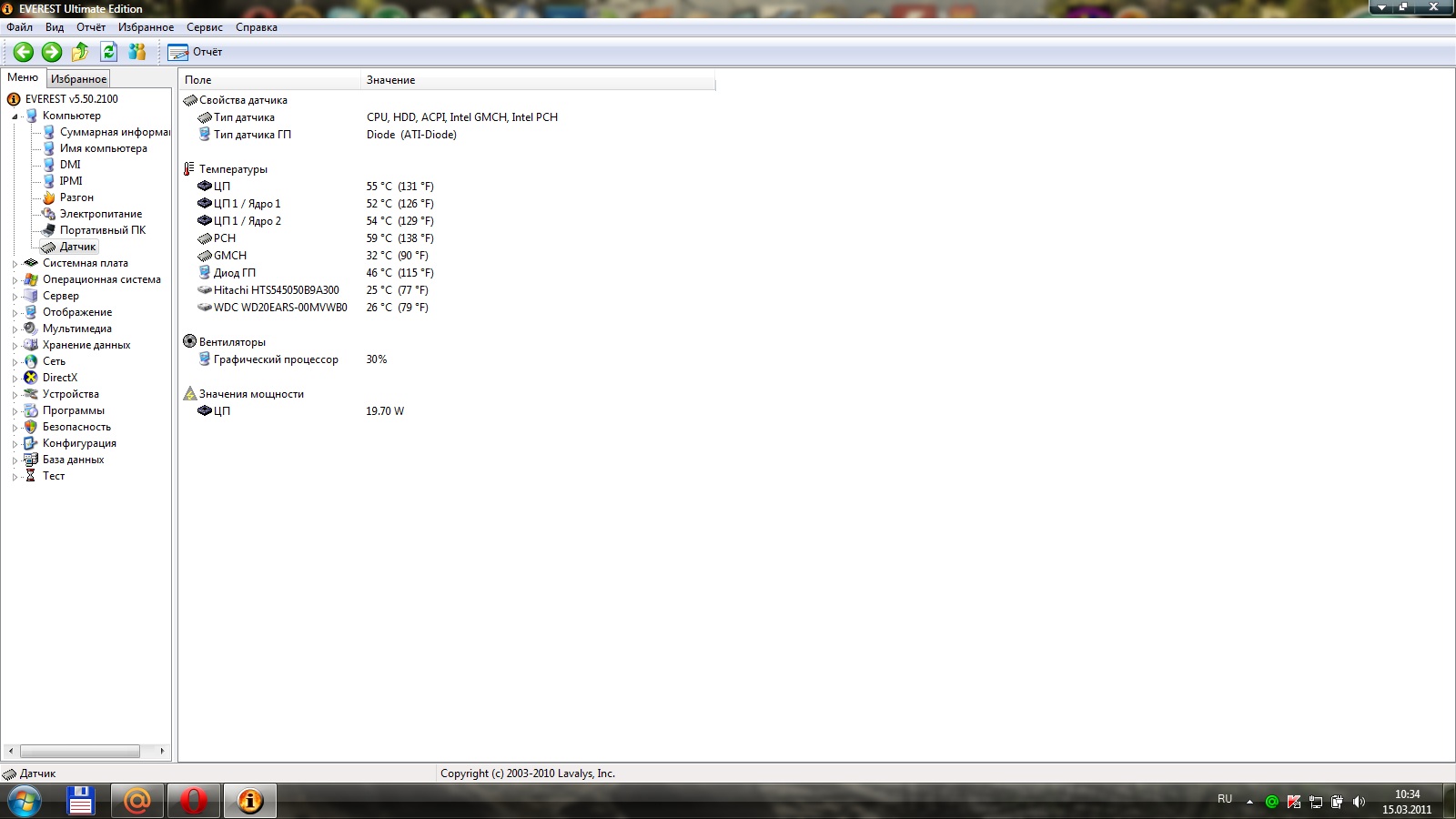1456x819 pixels.
Task: Open the Windows Start button
Action: click(x=25, y=802)
